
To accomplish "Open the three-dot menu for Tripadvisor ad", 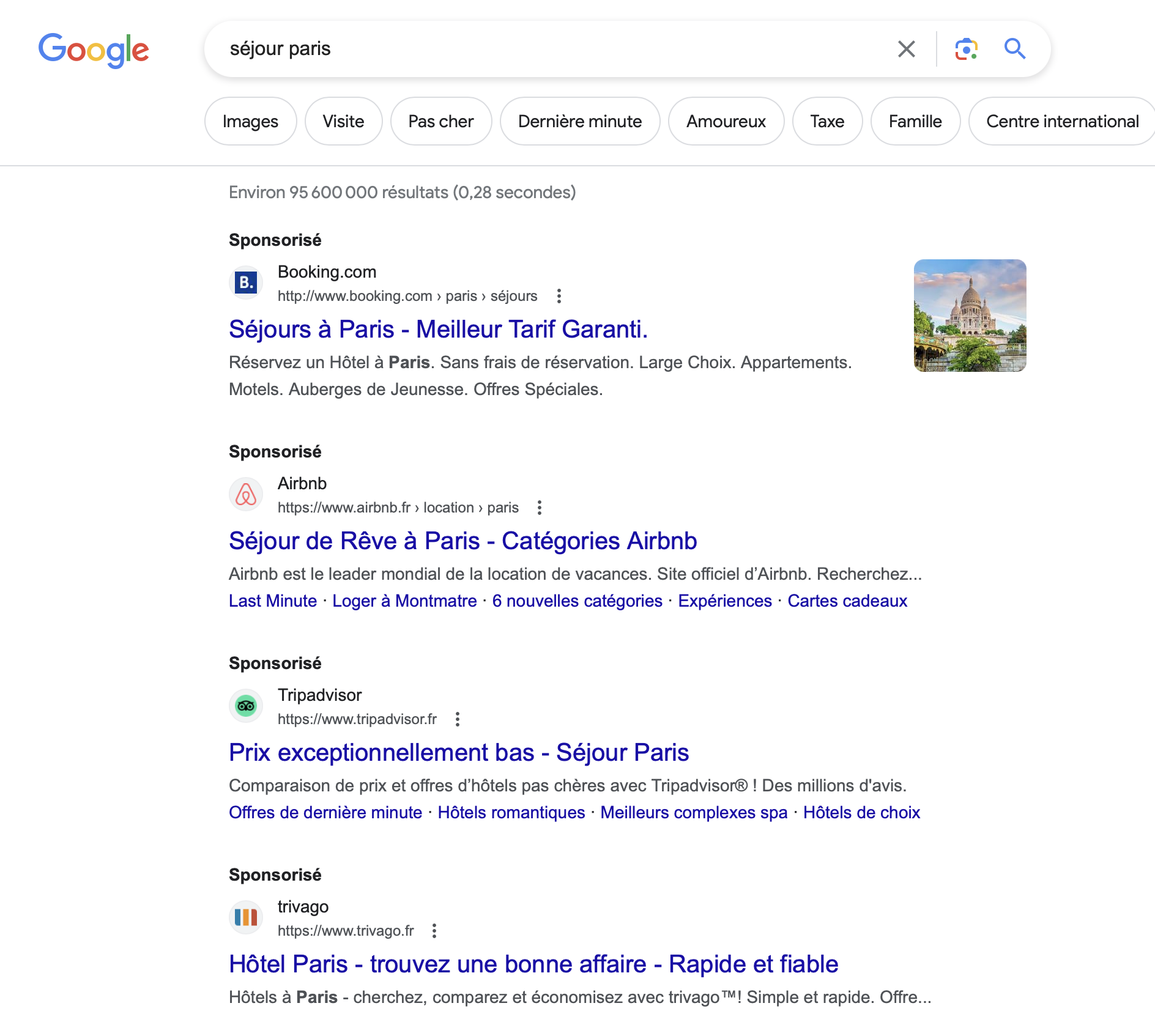I will pos(457,719).
